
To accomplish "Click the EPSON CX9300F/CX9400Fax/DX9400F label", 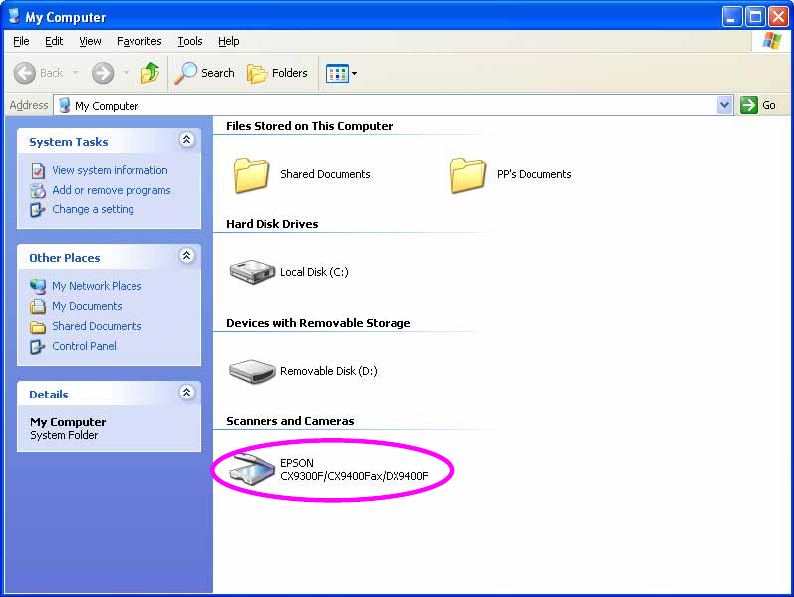I will (x=354, y=469).
